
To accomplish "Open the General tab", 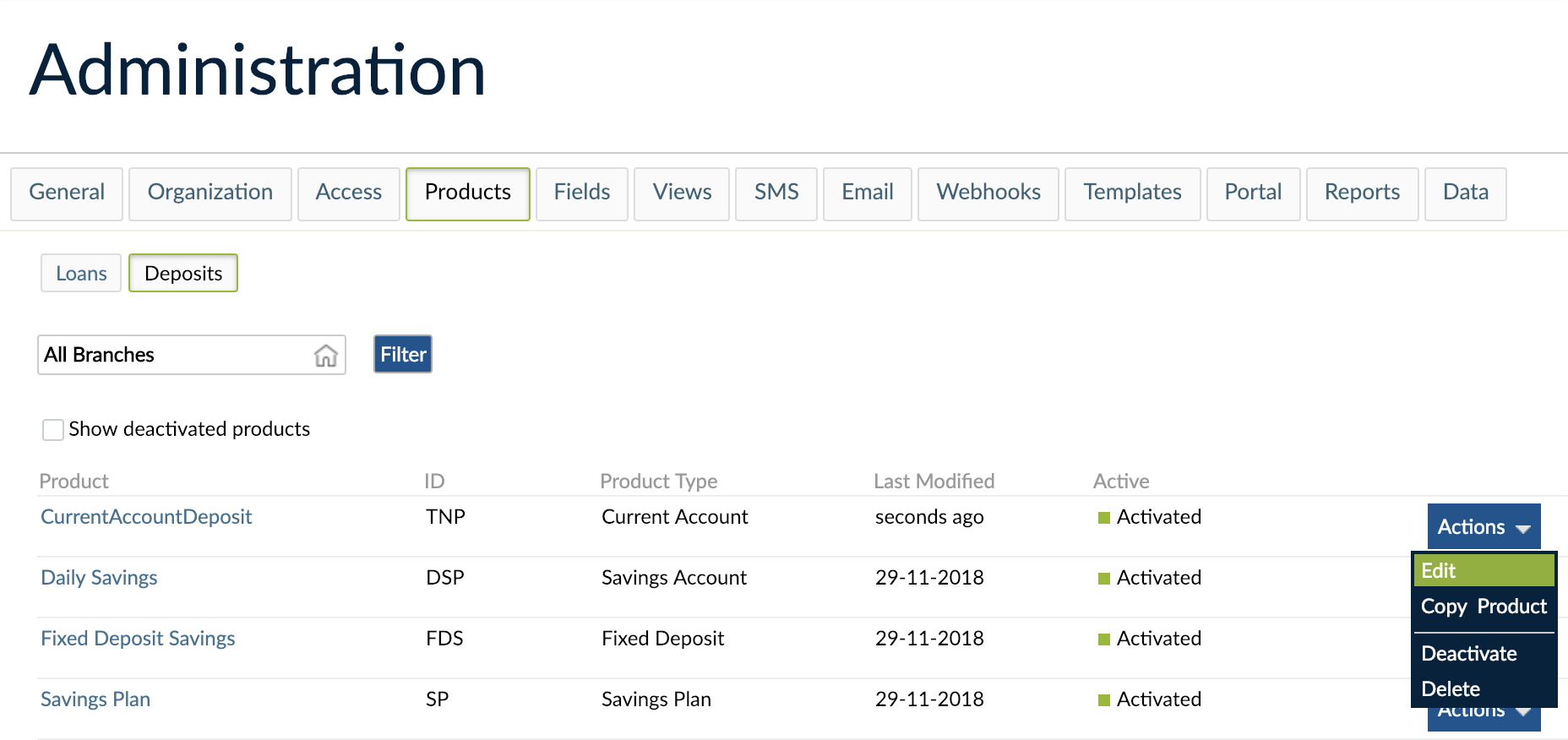I will tap(67, 193).
